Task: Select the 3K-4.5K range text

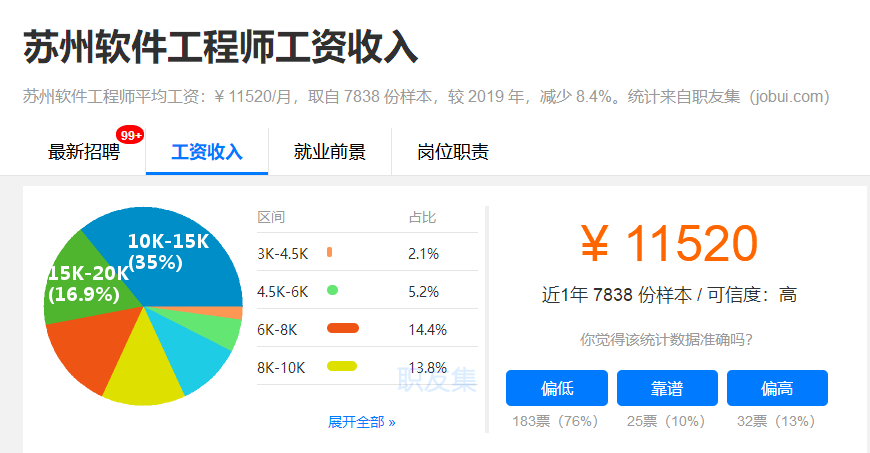Action: pyautogui.click(x=282, y=254)
